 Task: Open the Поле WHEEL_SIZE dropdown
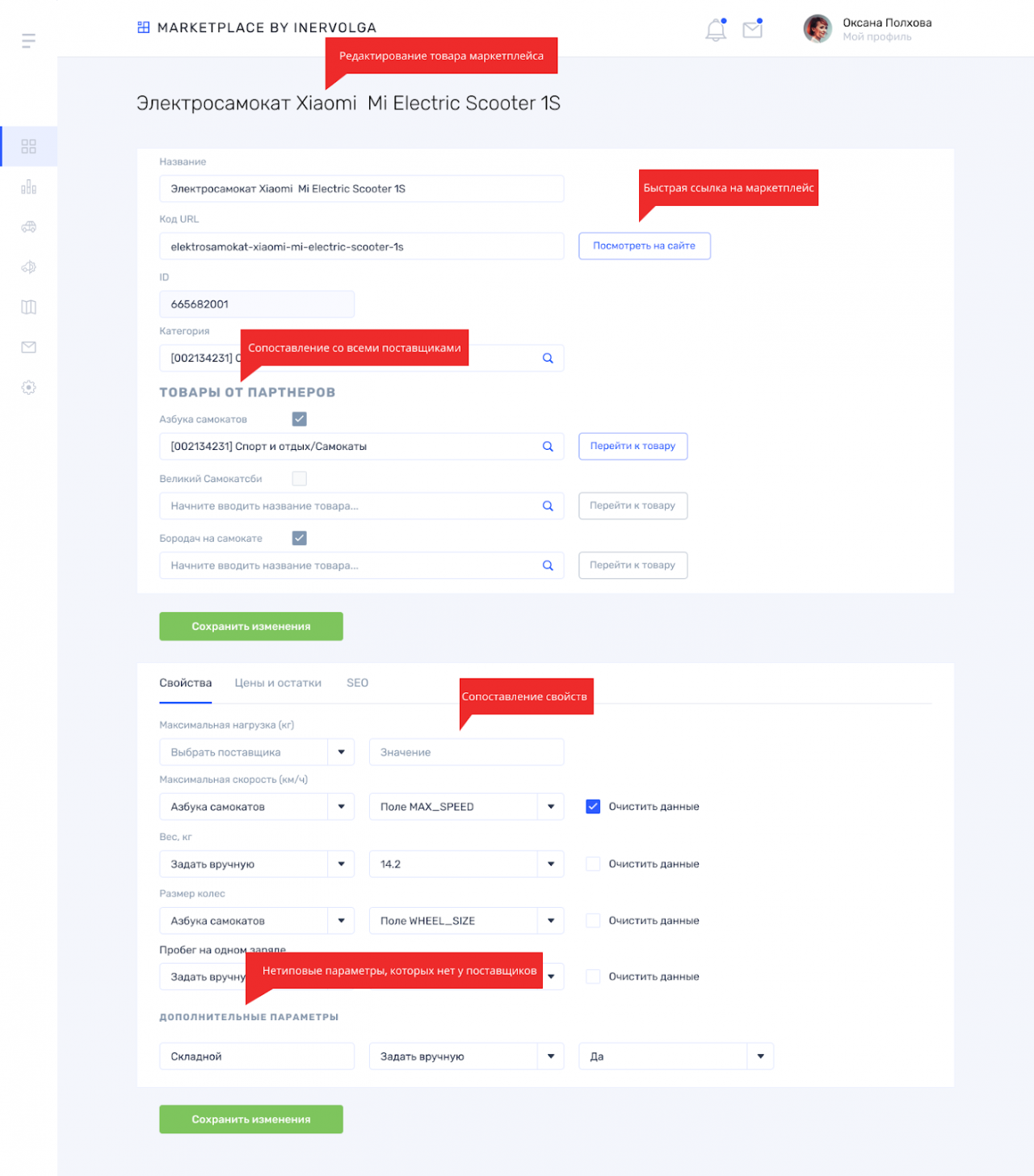click(466, 921)
